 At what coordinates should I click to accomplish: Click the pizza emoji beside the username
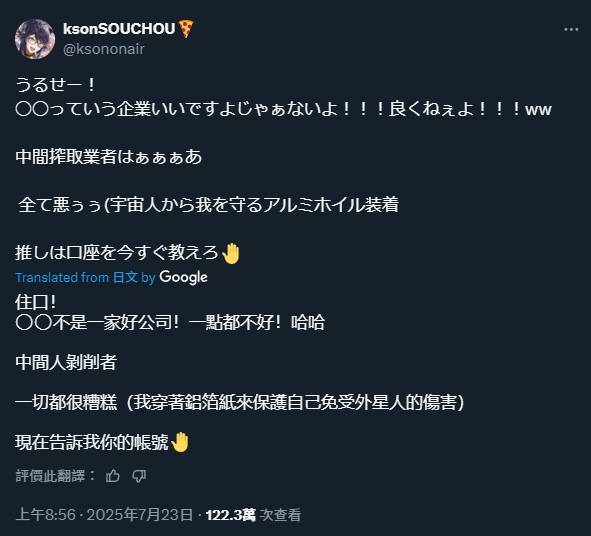[x=186, y=29]
